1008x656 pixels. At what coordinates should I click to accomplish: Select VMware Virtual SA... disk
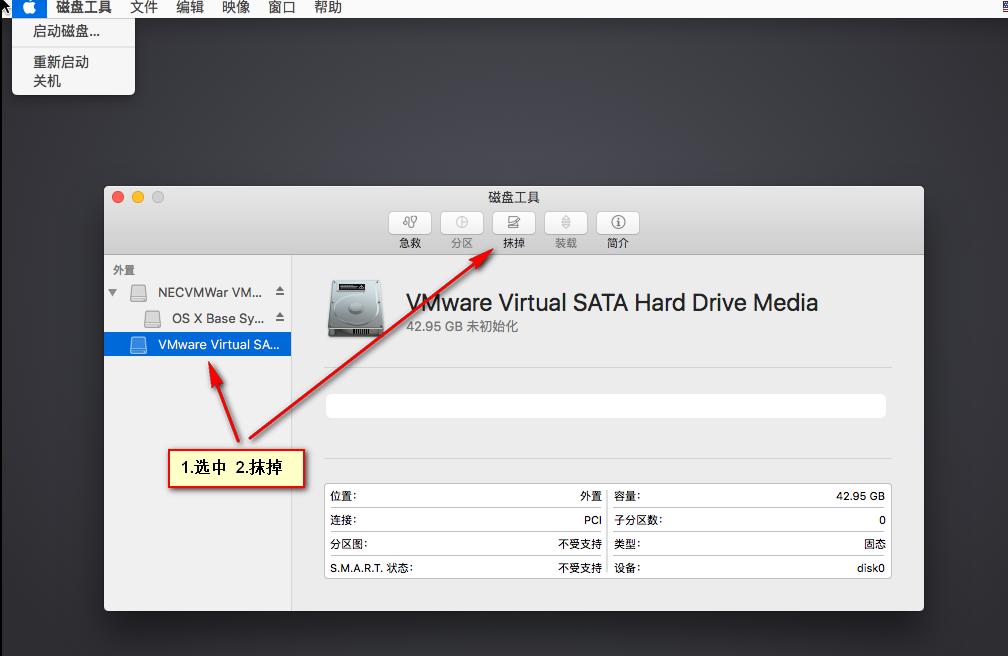(x=197, y=344)
